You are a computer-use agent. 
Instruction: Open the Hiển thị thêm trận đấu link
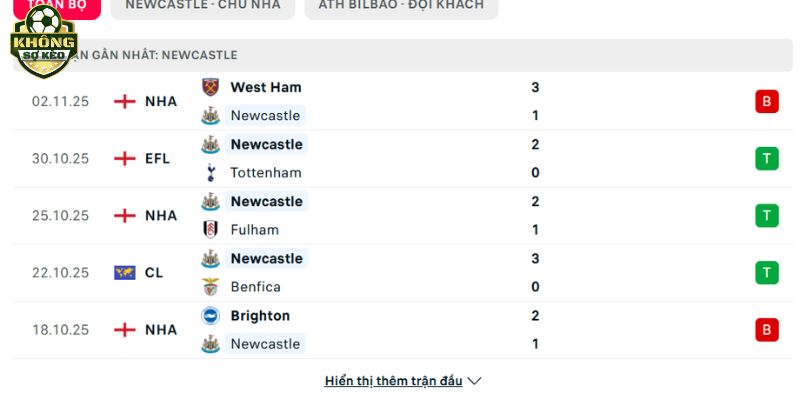pos(393,381)
